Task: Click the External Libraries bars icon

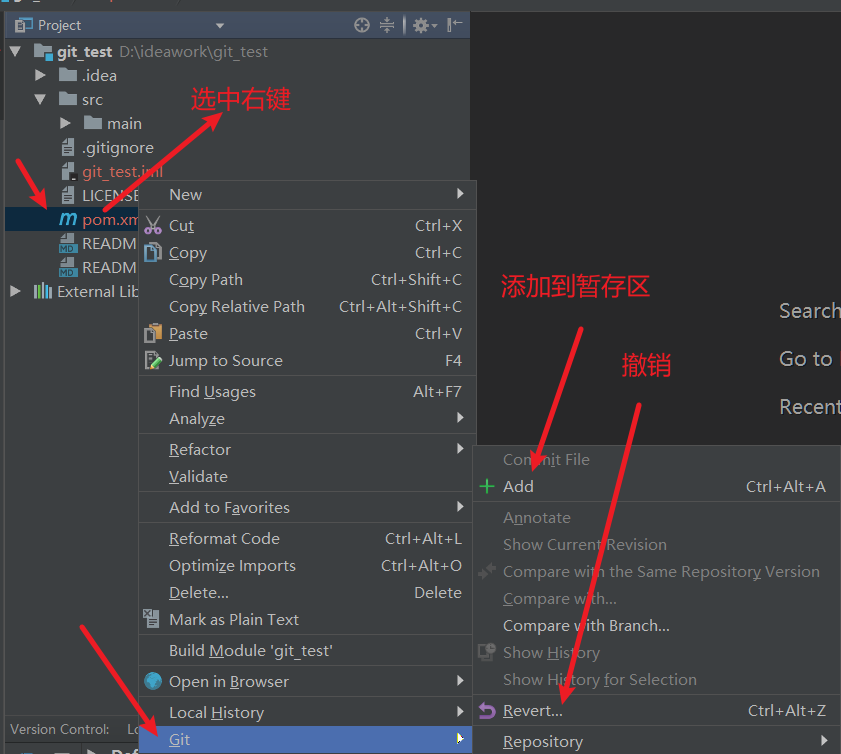Action: click(43, 291)
